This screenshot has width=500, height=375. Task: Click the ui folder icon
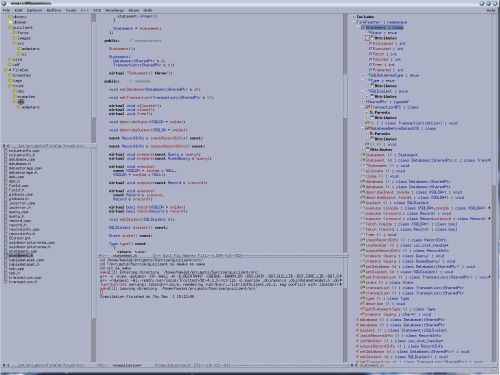pyautogui.click(x=19, y=54)
